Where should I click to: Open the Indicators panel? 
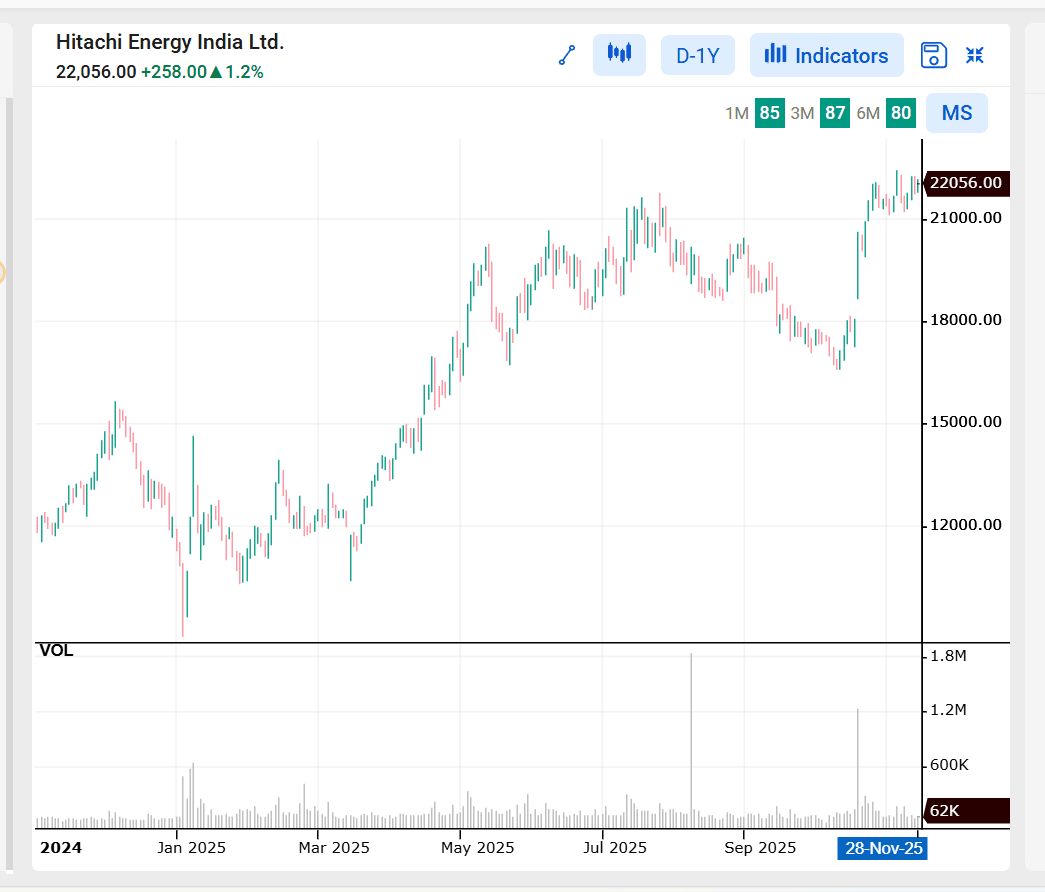click(826, 55)
